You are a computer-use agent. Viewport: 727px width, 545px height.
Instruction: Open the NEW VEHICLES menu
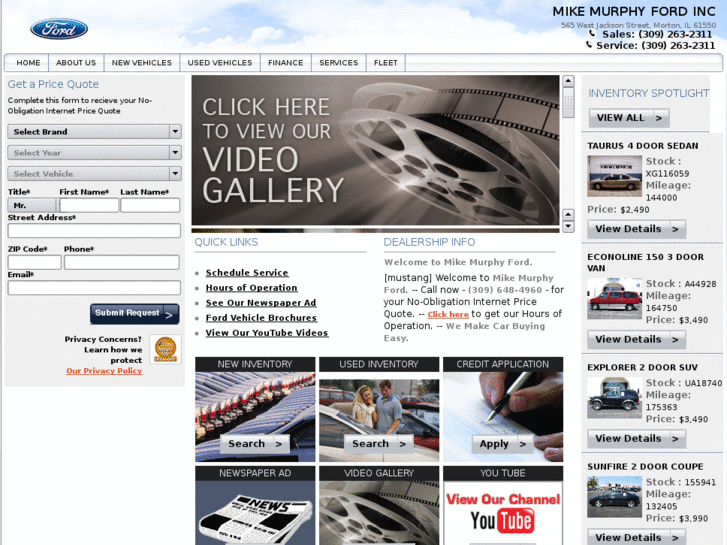(x=141, y=63)
